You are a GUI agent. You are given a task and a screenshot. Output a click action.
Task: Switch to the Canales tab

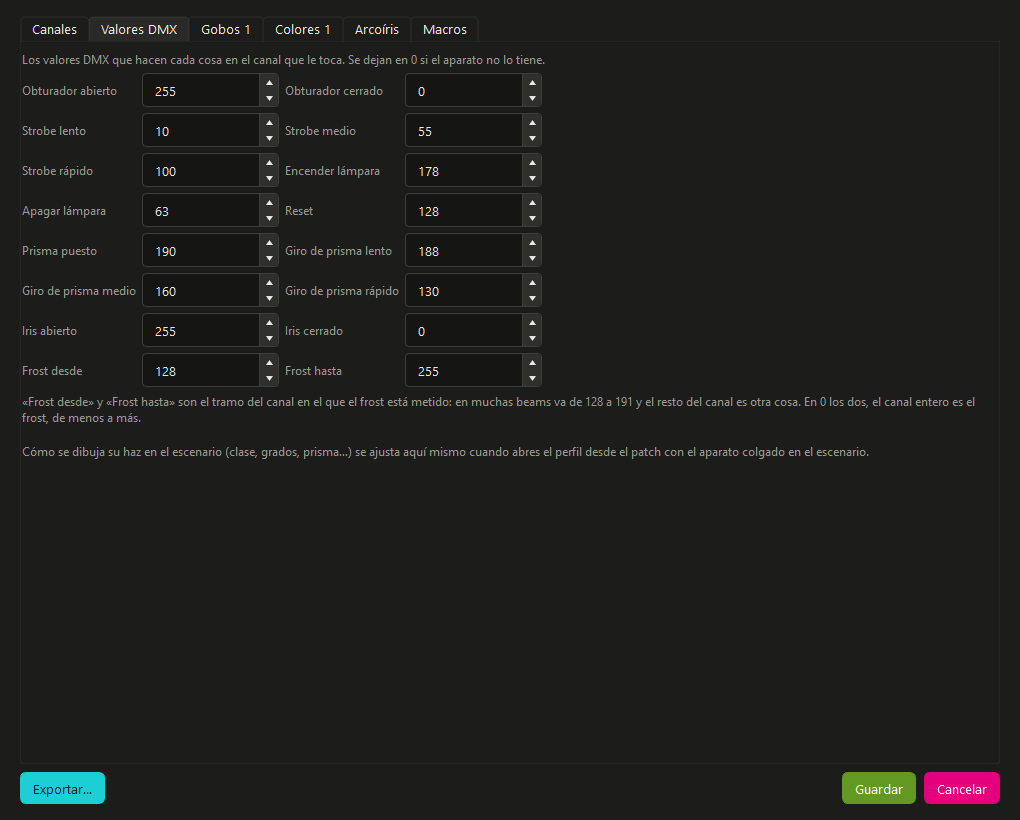(x=55, y=29)
